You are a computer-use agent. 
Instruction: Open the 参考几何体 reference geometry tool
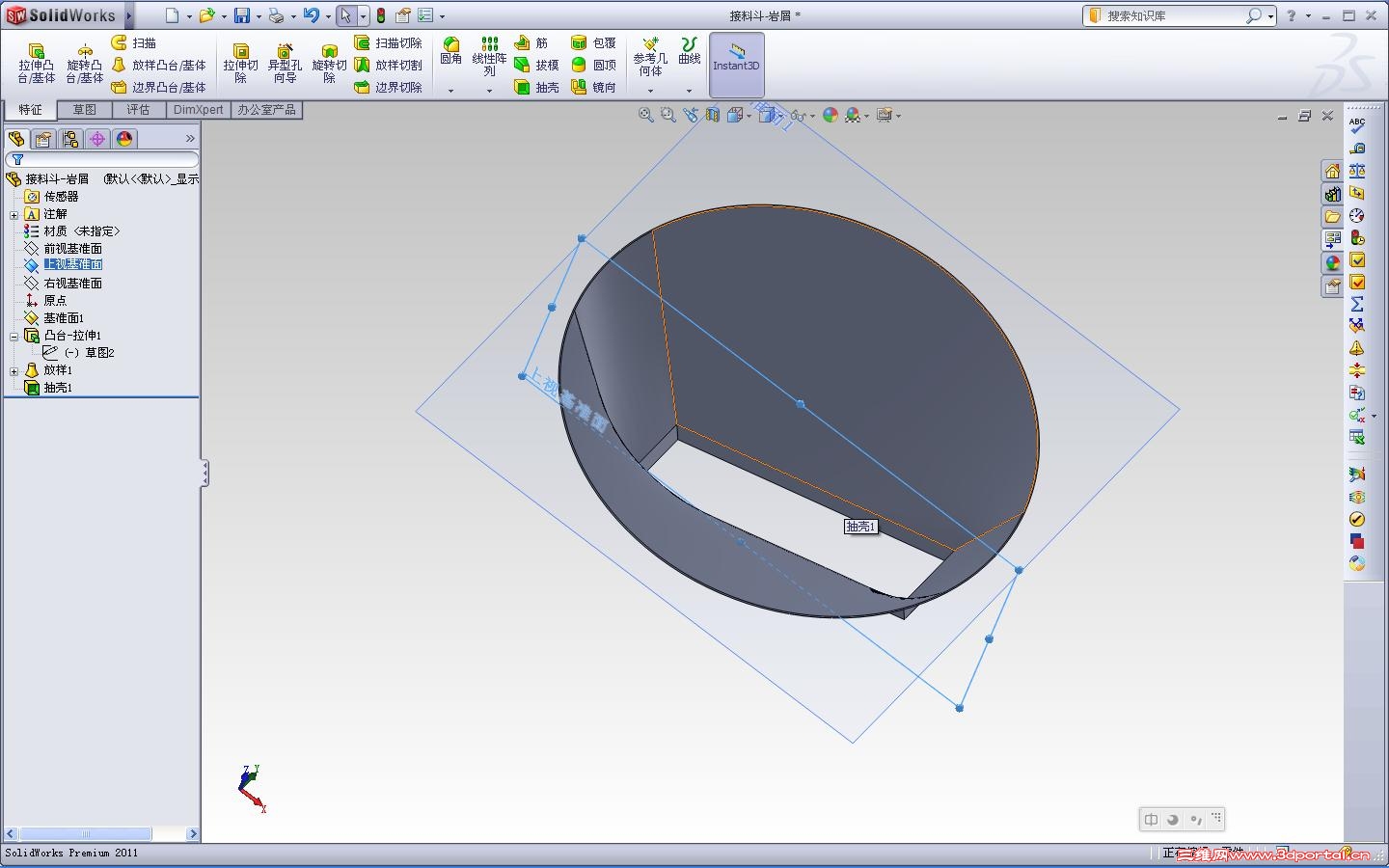[x=650, y=57]
